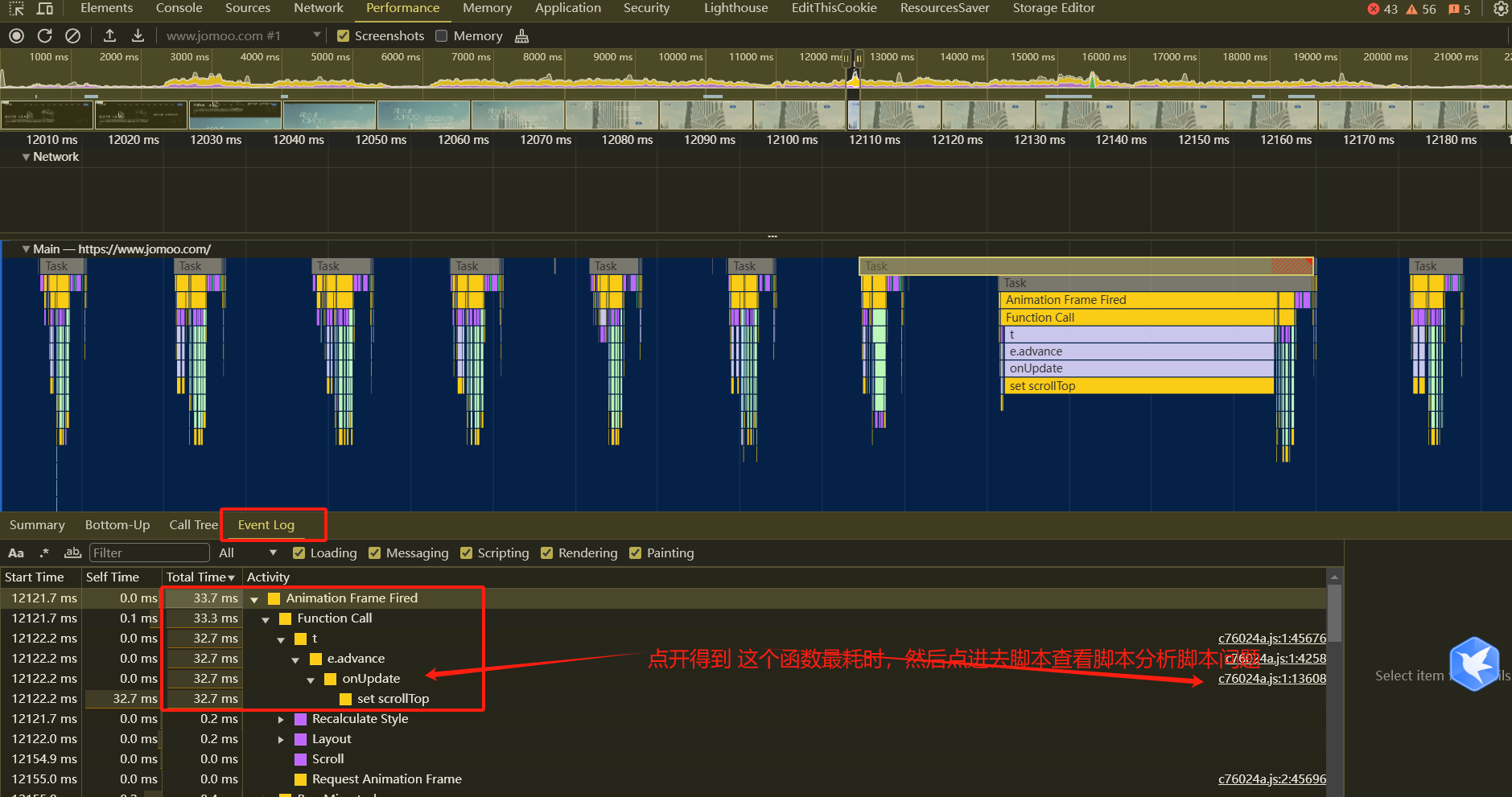1512x797 pixels.
Task: Switch to the Sources tab
Action: click(248, 8)
